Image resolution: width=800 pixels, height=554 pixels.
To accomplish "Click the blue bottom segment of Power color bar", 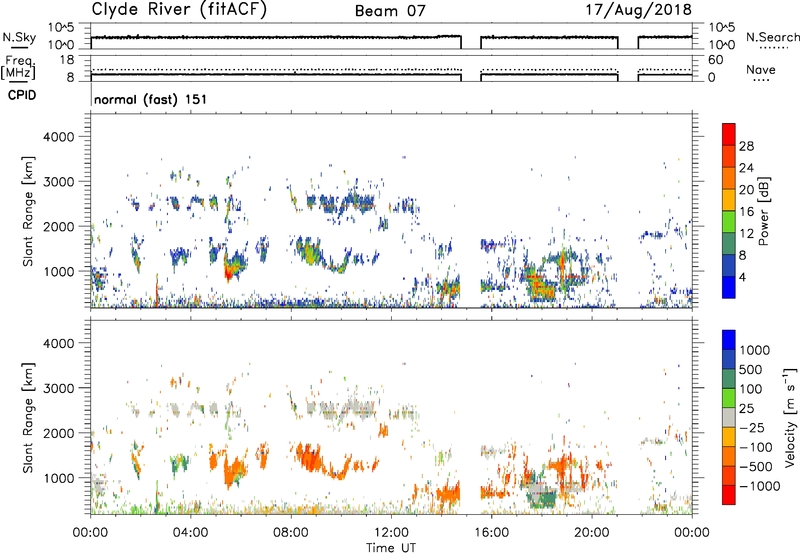I will tap(729, 287).
